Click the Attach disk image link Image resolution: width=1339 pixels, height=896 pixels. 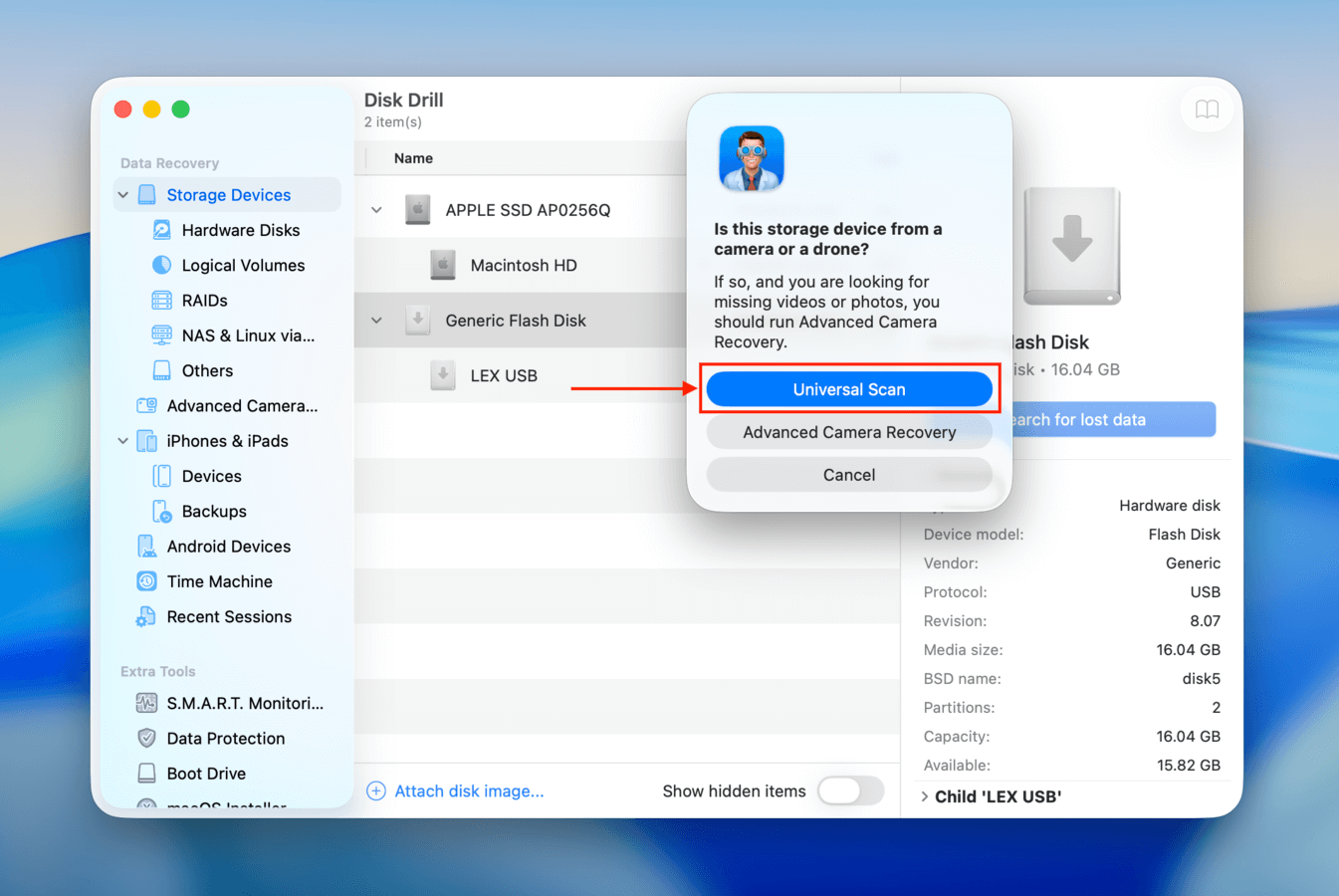tap(469, 790)
